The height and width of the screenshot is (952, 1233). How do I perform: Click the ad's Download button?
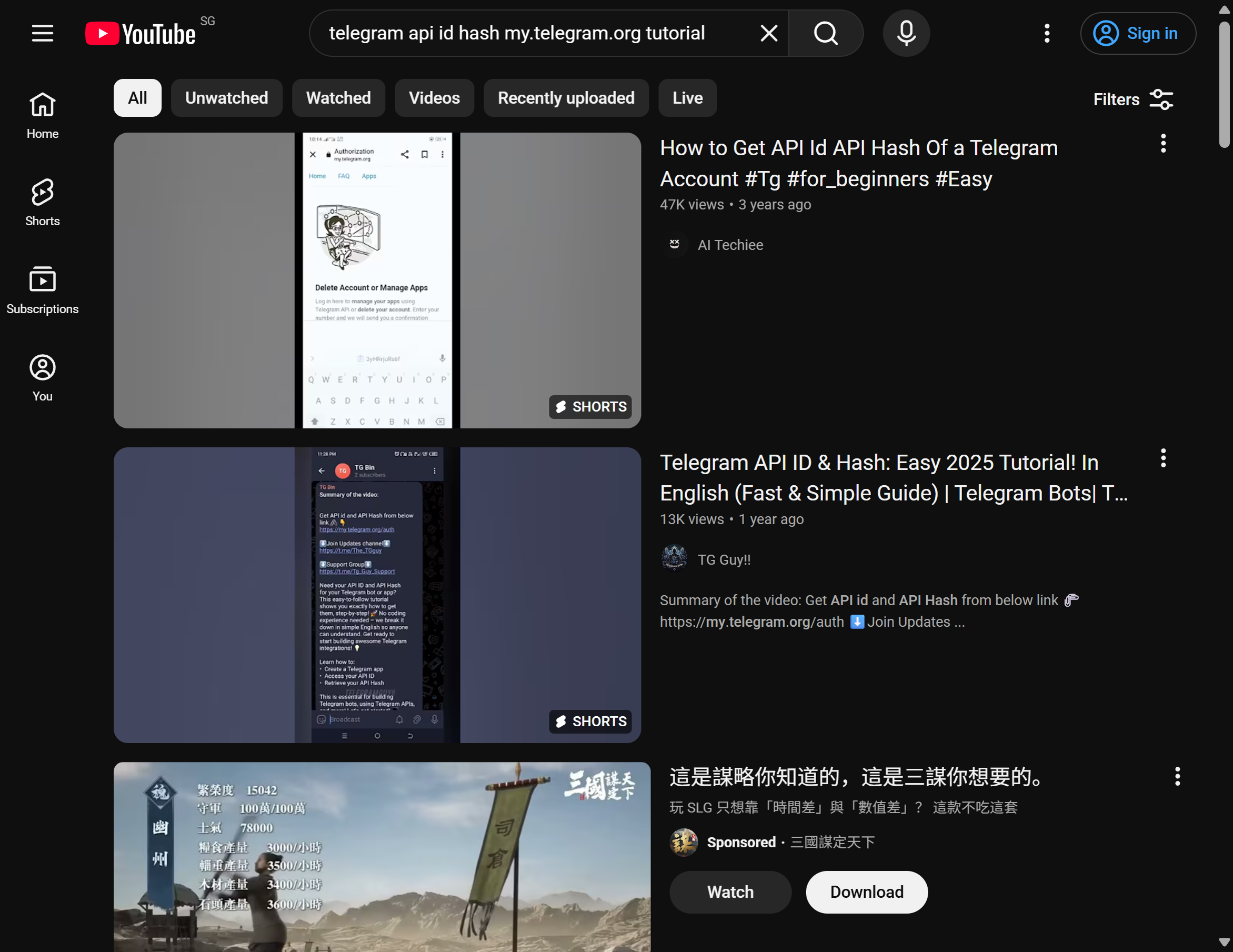pyautogui.click(x=867, y=891)
